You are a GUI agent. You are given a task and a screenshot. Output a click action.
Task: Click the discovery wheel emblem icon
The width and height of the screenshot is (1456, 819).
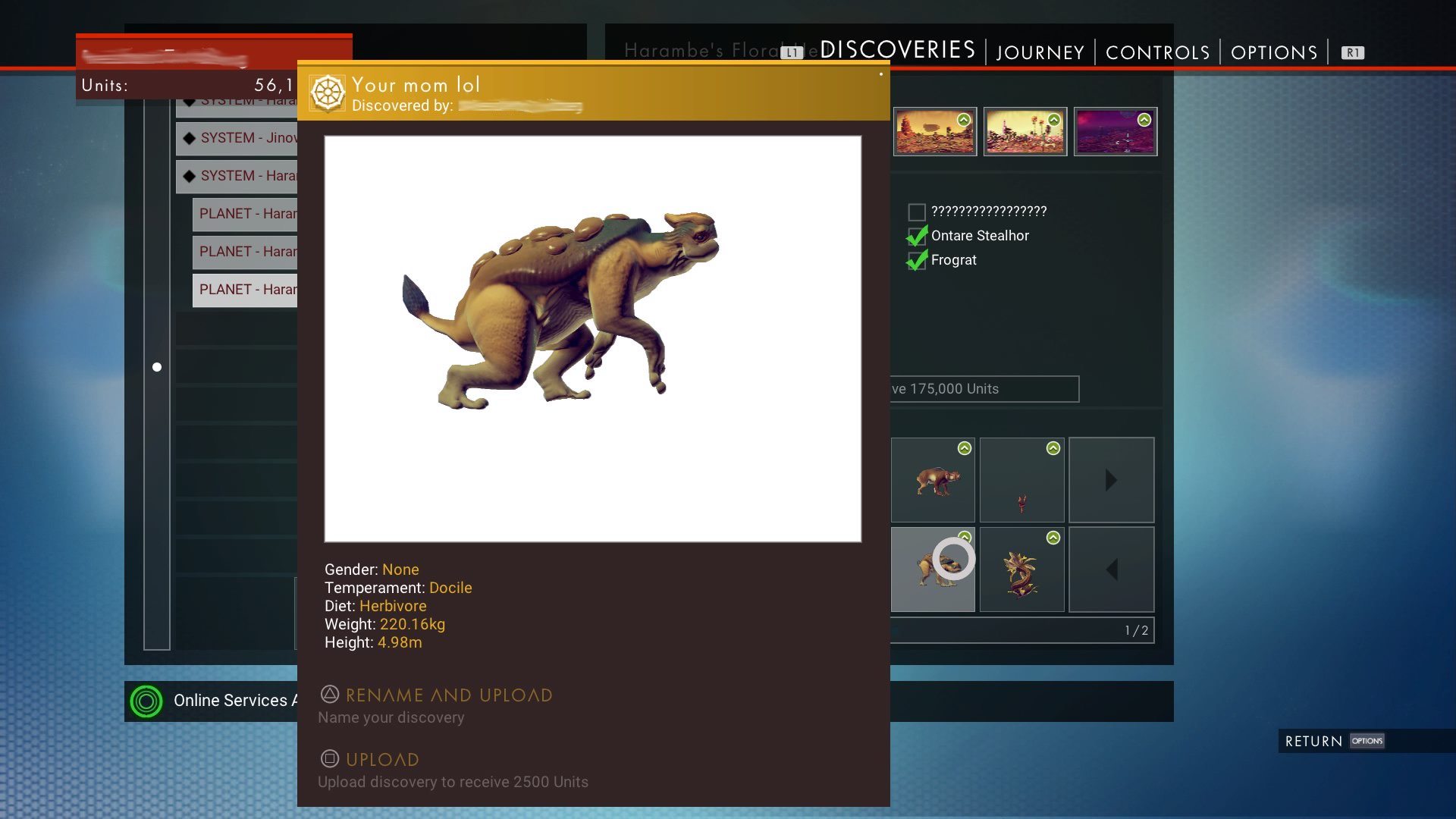[328, 93]
